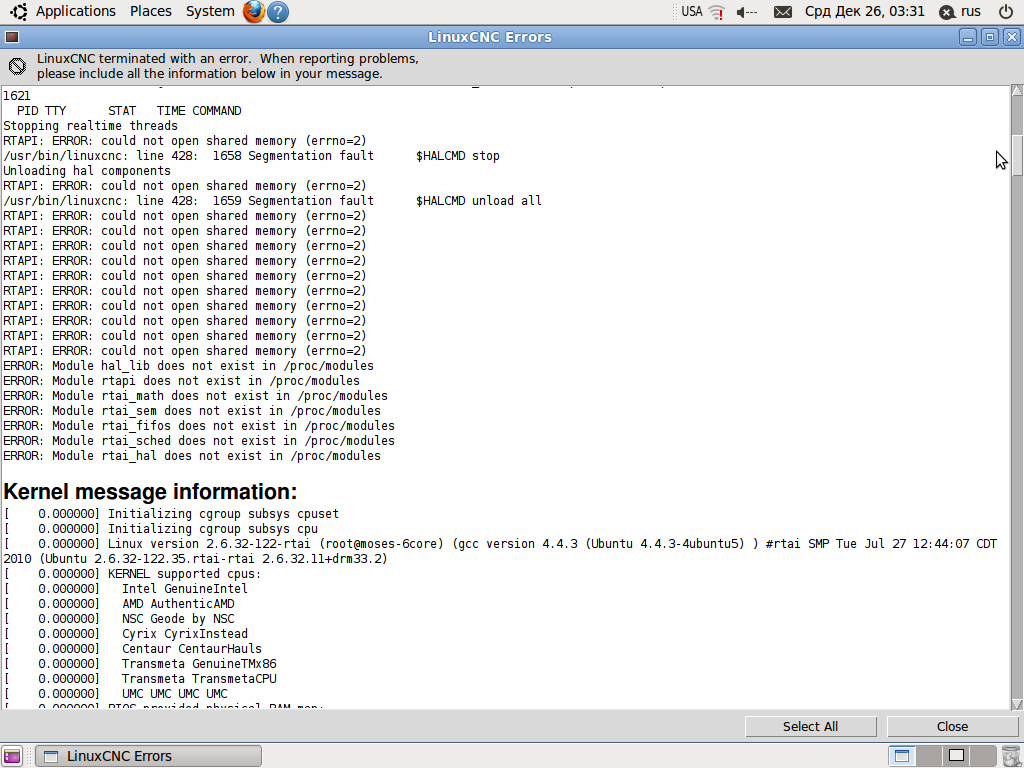Image resolution: width=1024 pixels, height=768 pixels.
Task: Click the power shutdown icon
Action: (x=1006, y=11)
